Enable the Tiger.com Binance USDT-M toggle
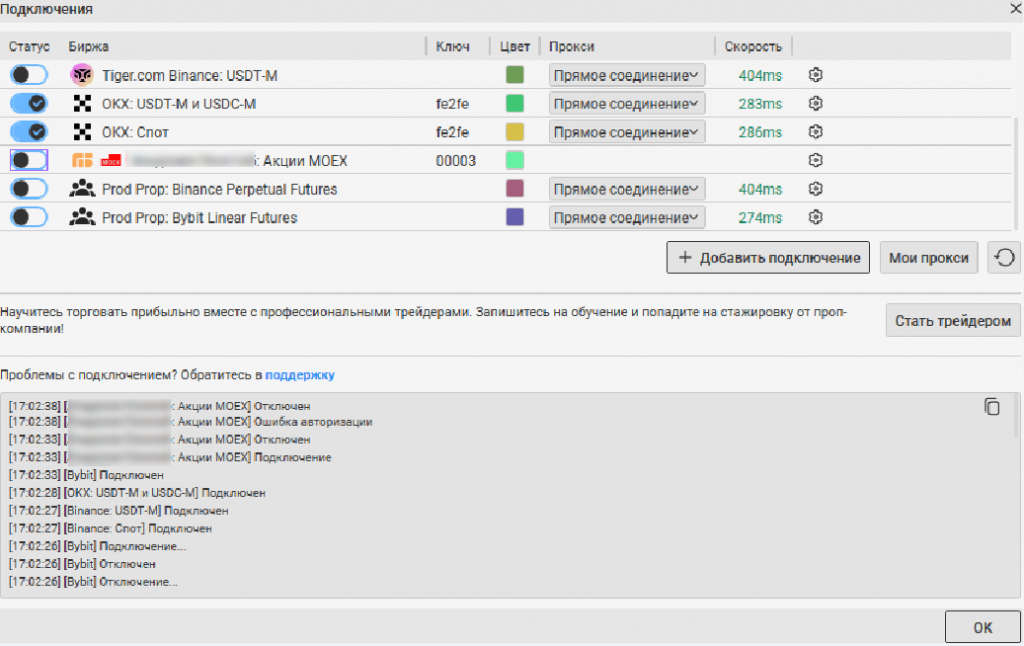 (29, 75)
